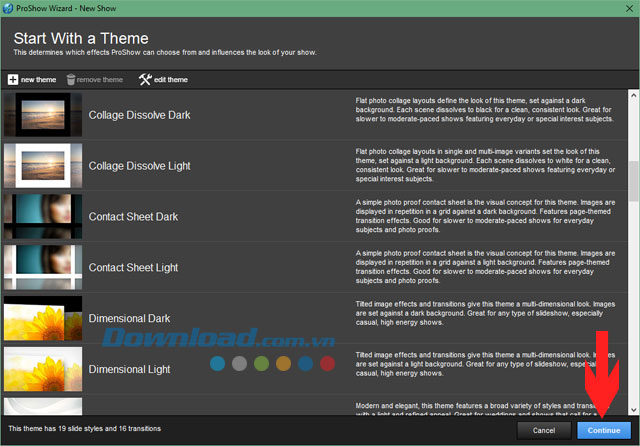Click the scrollbar up arrow
Viewport: 640px width, 446px height.
pos(633,95)
